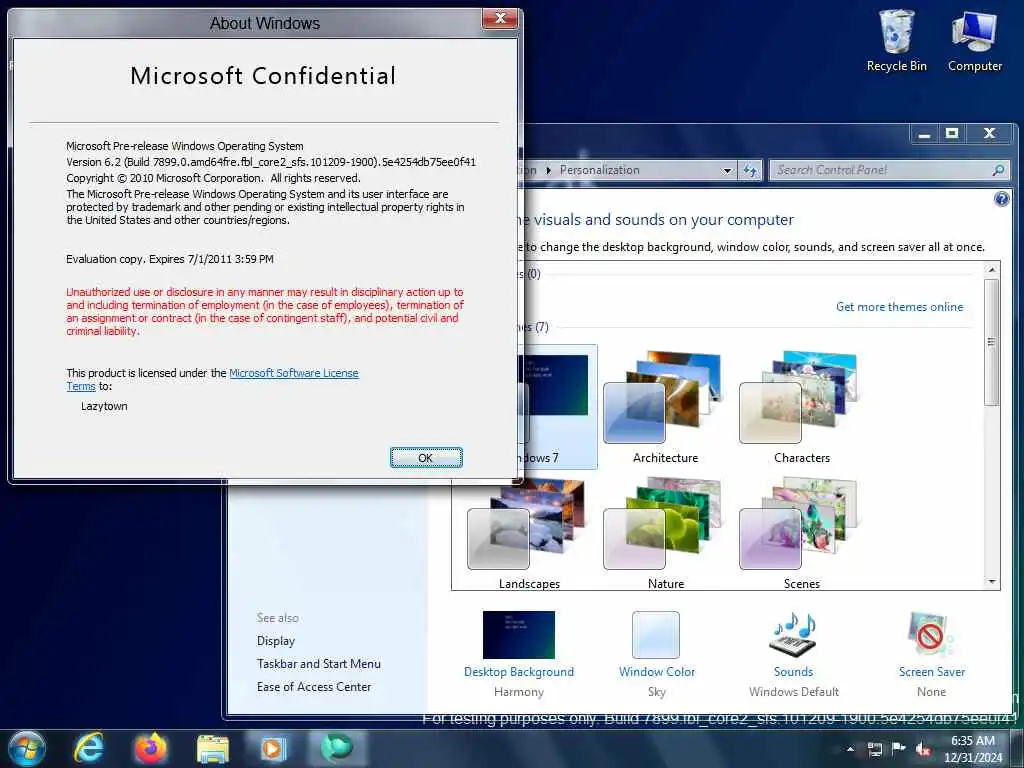Click the green taskbar app icon
This screenshot has width=1024, height=768.
tap(336, 748)
